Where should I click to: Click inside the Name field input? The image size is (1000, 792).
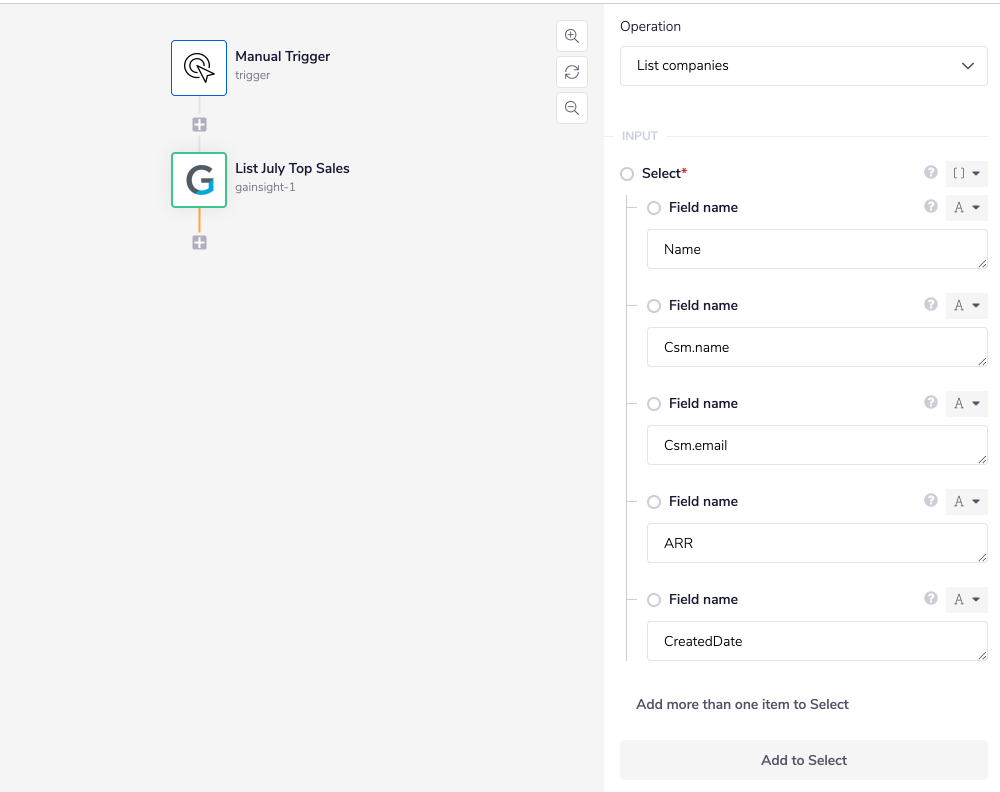pos(816,249)
